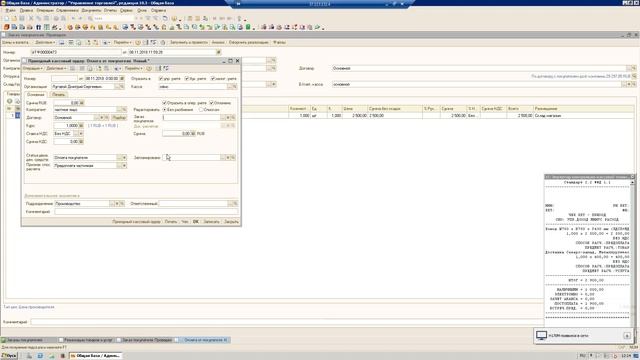
Task: Click monitor icon in notification popup
Action: click(x=541, y=336)
